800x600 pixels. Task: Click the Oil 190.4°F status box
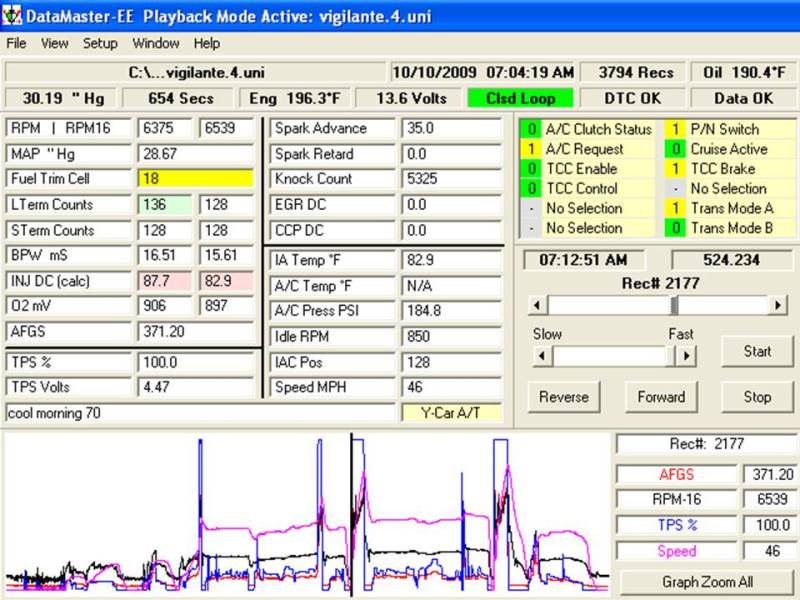click(744, 72)
